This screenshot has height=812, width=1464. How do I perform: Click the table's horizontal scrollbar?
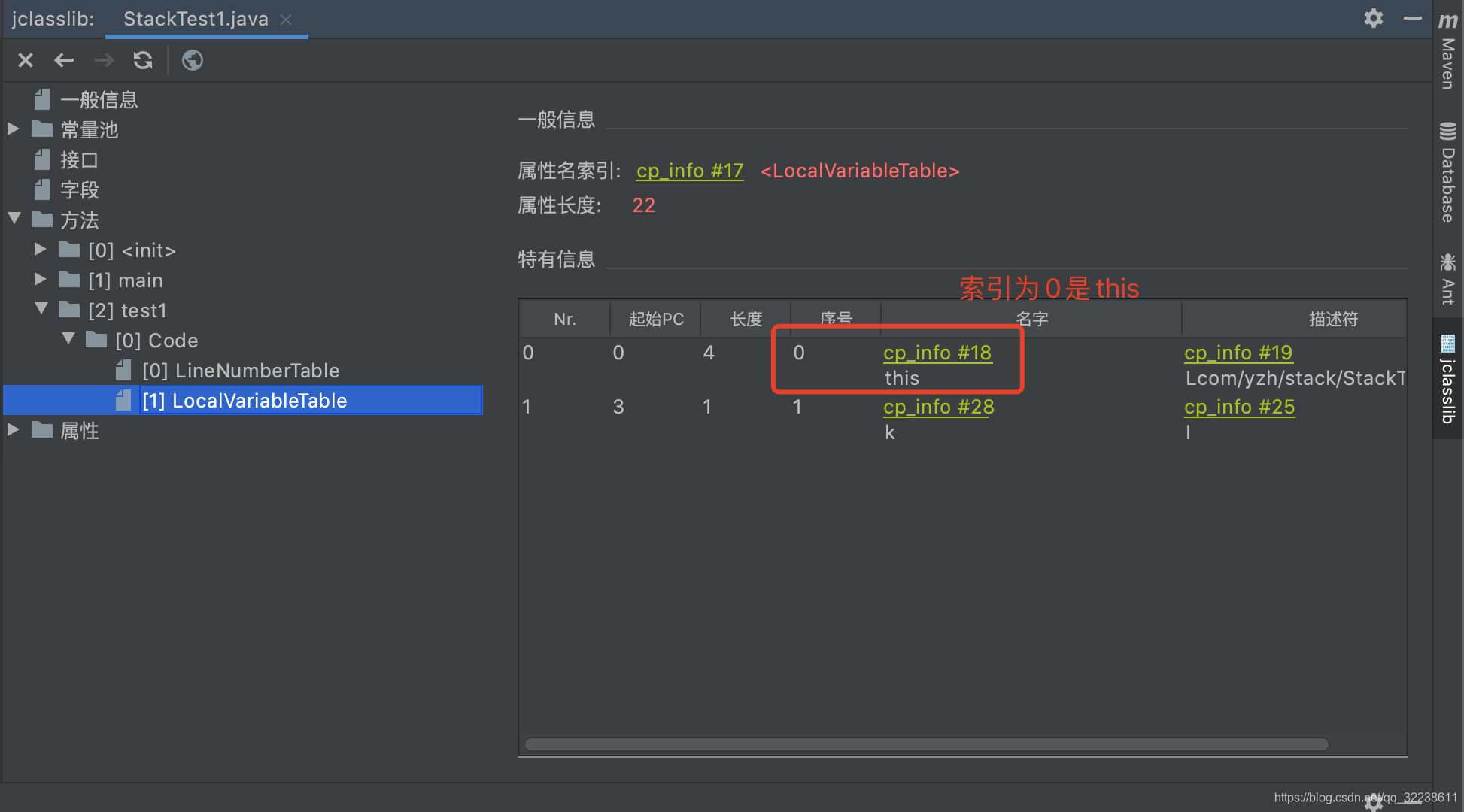[927, 744]
